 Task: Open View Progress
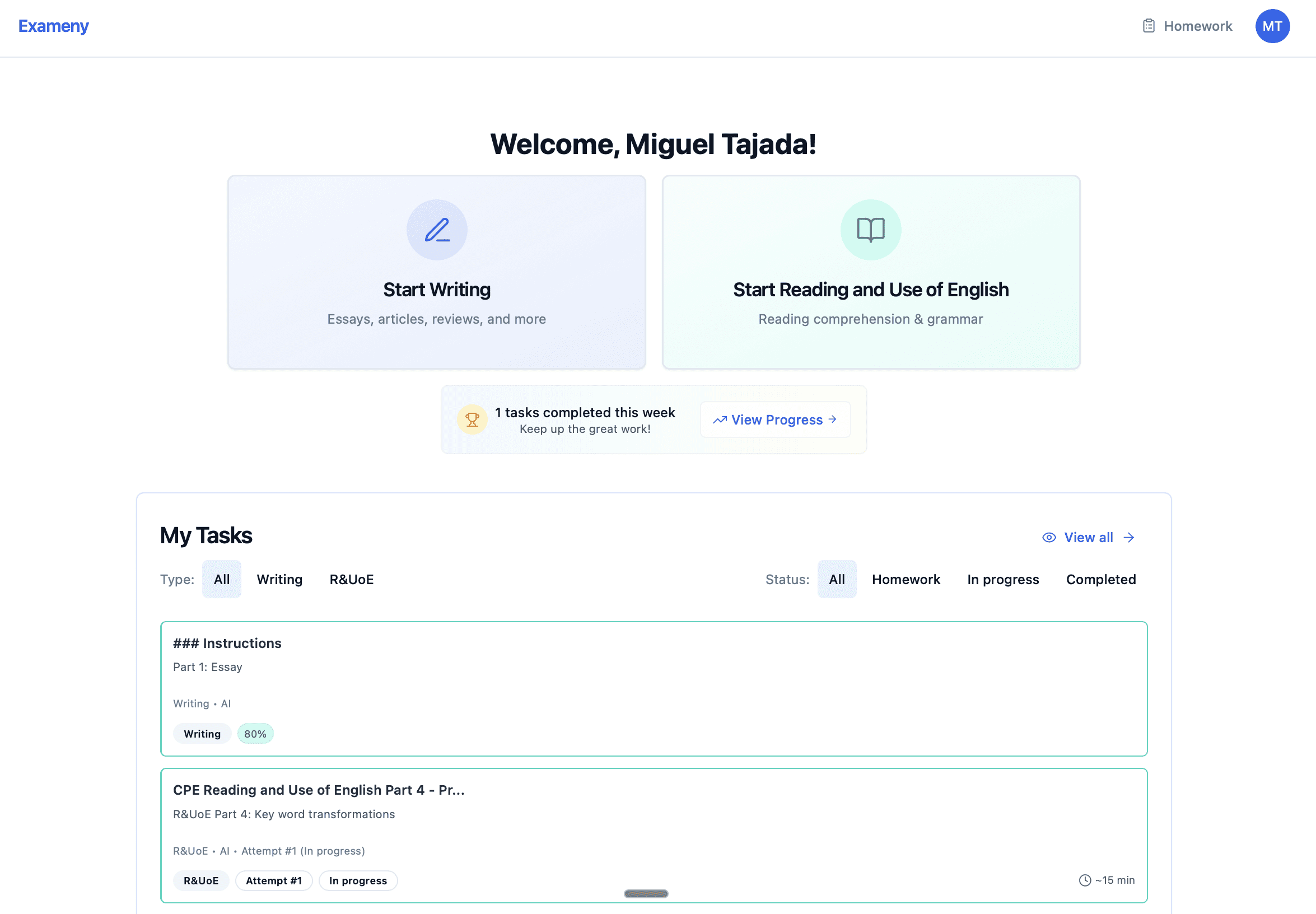point(775,419)
